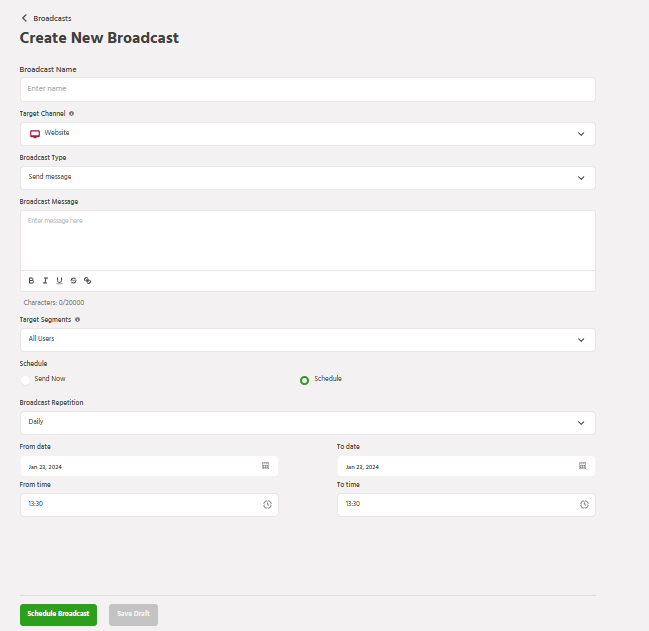Viewport: 649px width, 631px height.
Task: Apply strikethrough formatting in message editor
Action: 73,281
